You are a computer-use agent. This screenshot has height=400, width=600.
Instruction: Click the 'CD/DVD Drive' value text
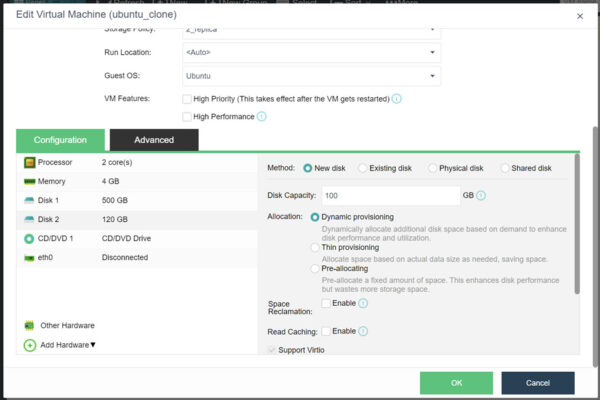pos(126,238)
